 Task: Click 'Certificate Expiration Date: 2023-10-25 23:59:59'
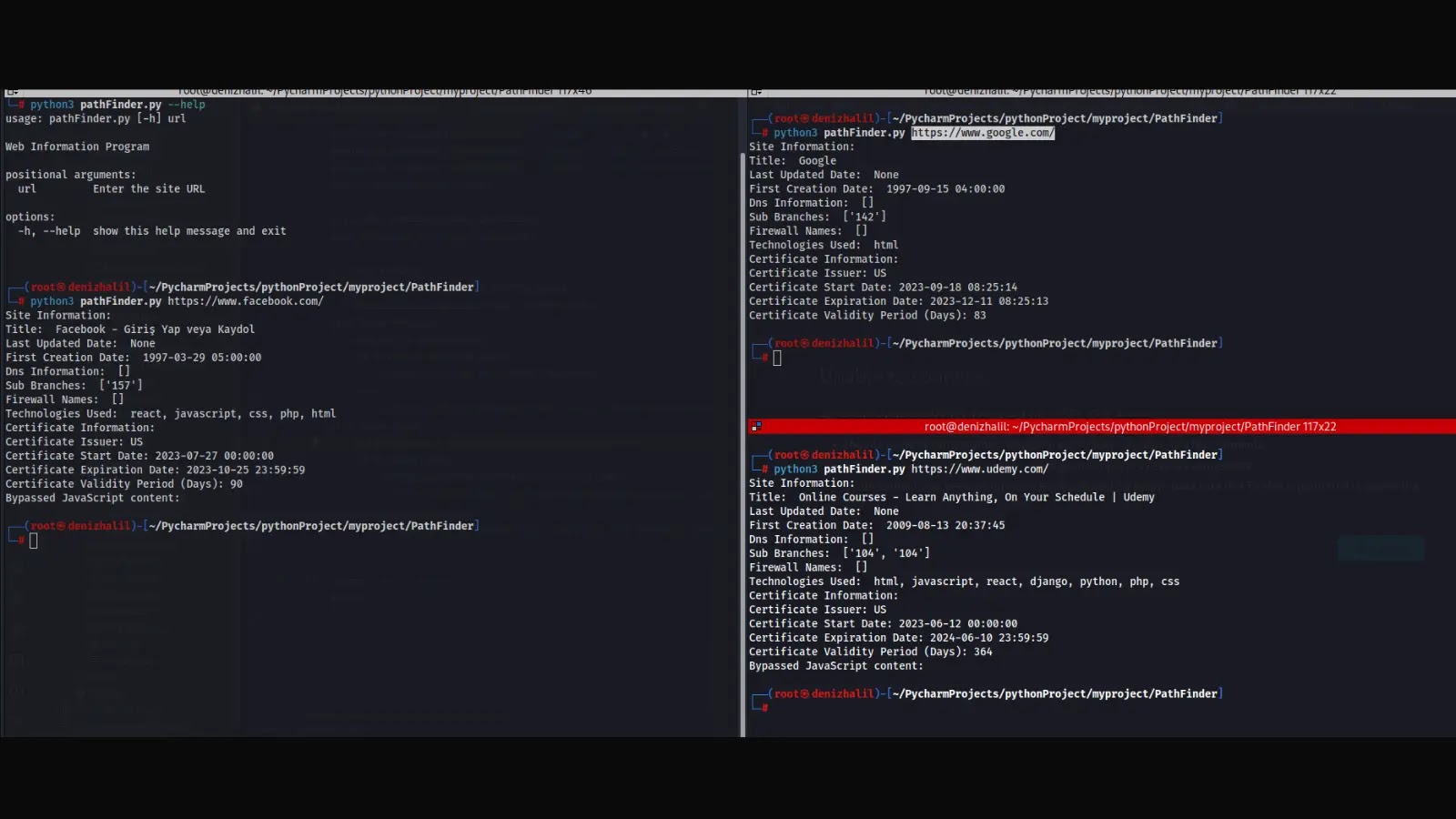pos(156,470)
